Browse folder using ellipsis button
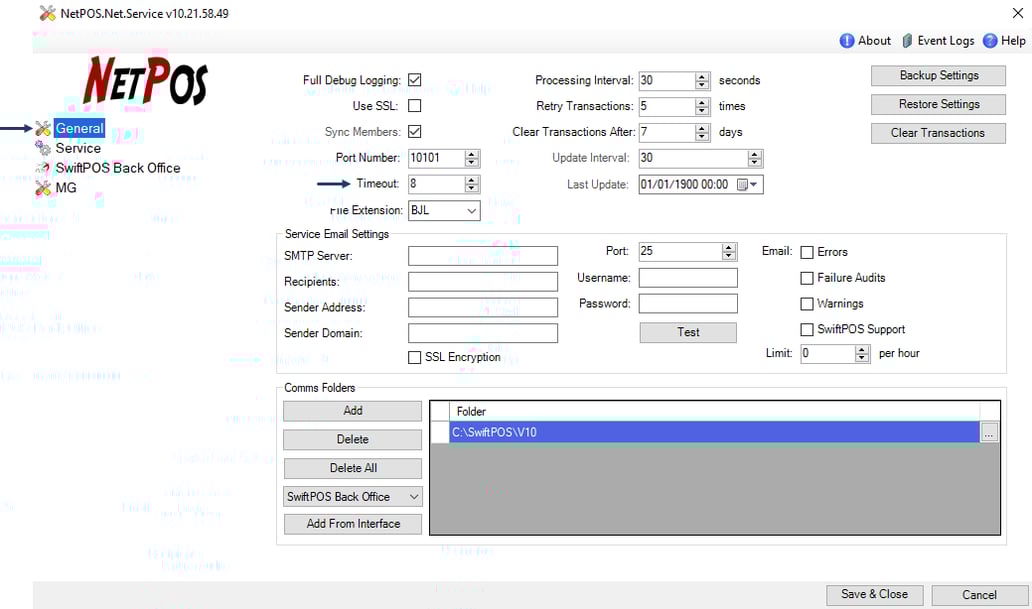The height and width of the screenshot is (609, 1032). 989,433
